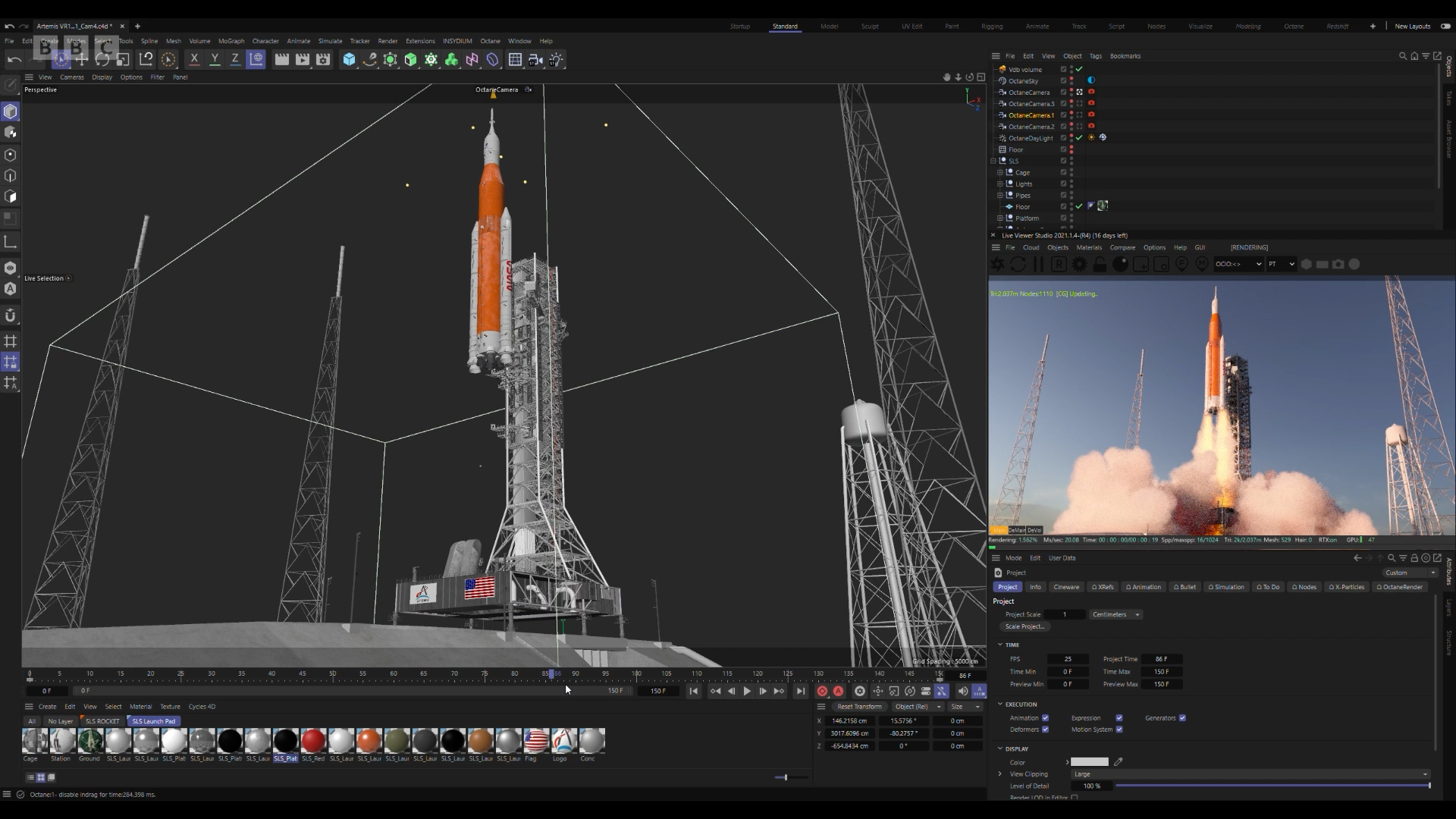Open the Custom dropdown in Attributes panel

pos(1410,573)
